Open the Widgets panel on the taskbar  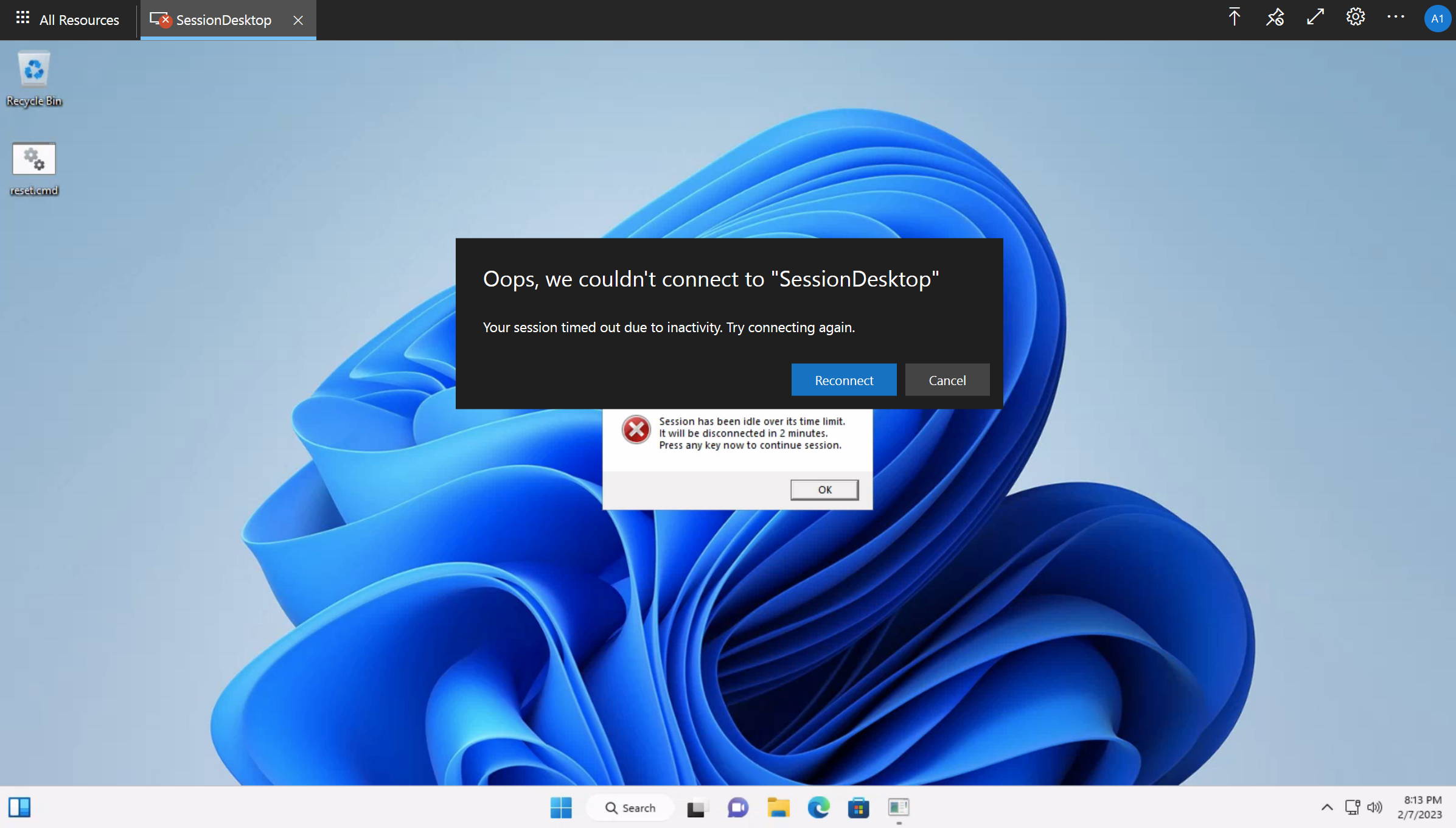point(19,807)
